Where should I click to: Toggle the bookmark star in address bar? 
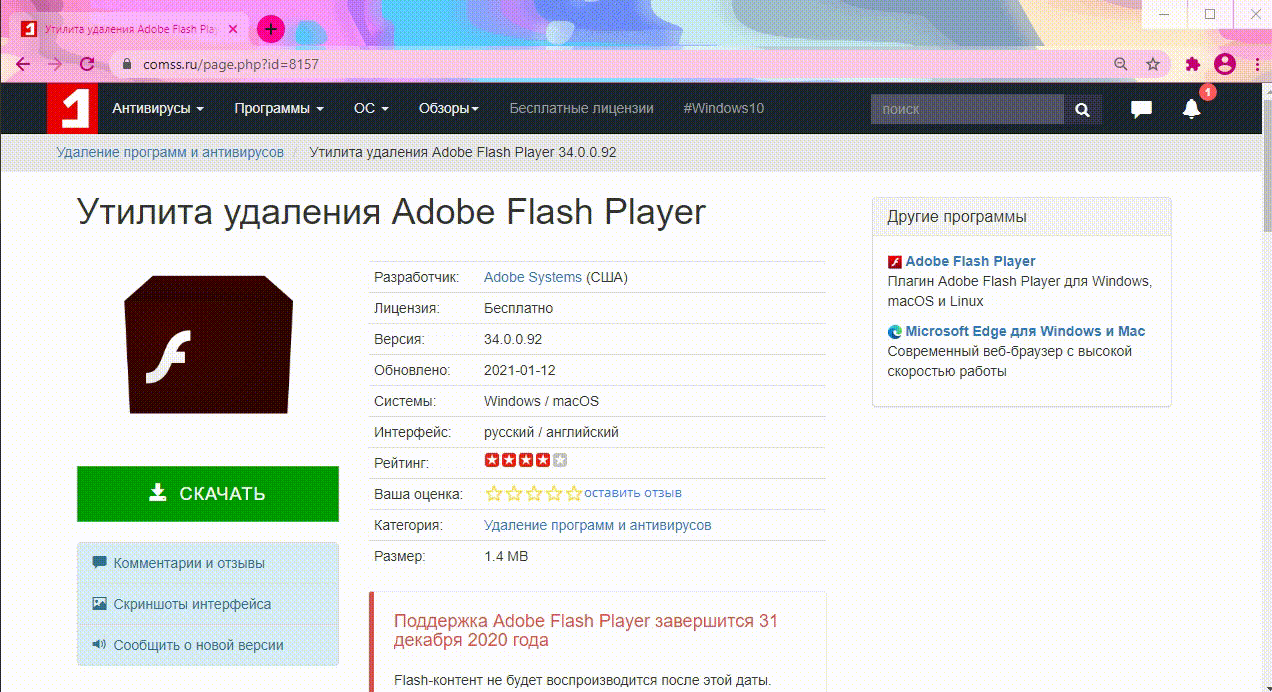tap(1154, 63)
